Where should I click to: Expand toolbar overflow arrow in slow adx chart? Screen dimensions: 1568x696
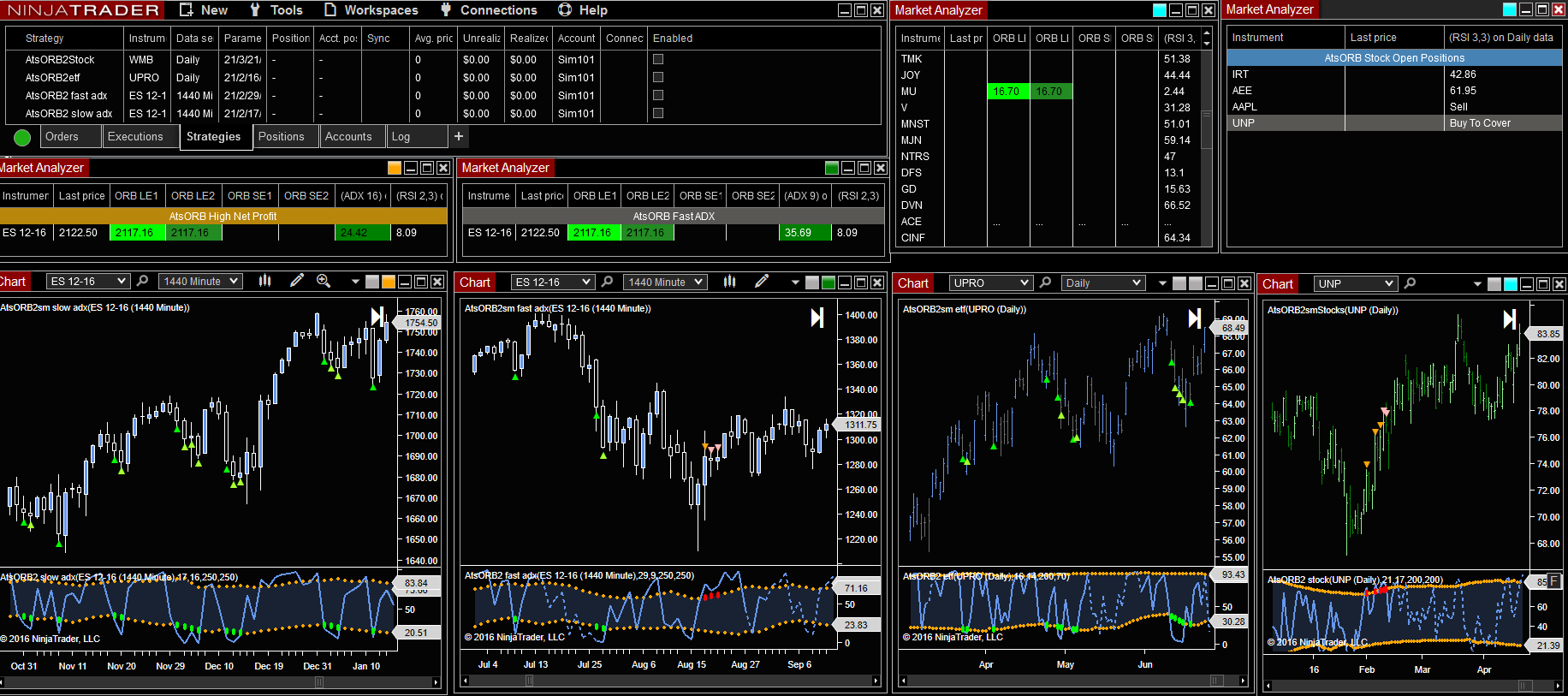(355, 282)
